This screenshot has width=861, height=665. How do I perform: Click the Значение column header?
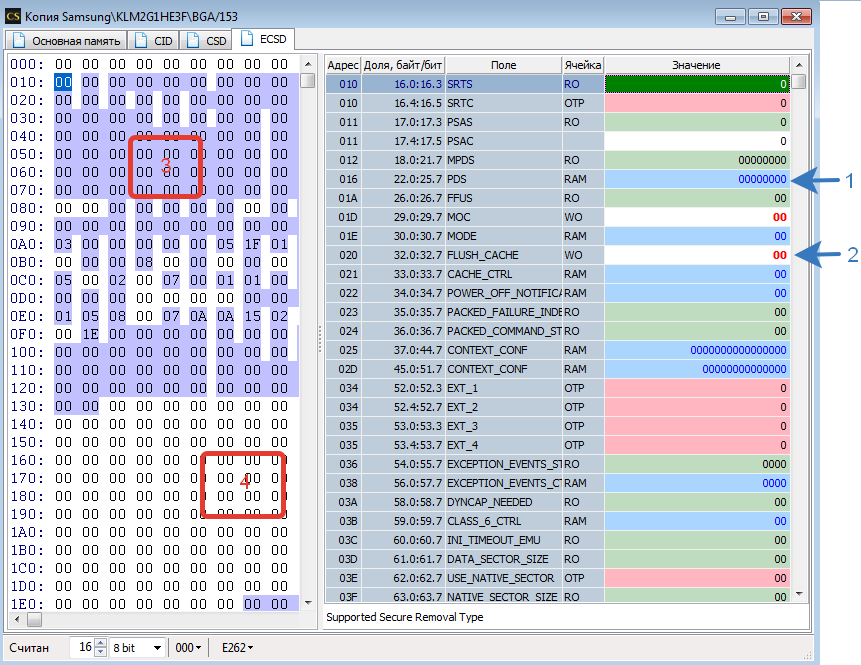696,64
